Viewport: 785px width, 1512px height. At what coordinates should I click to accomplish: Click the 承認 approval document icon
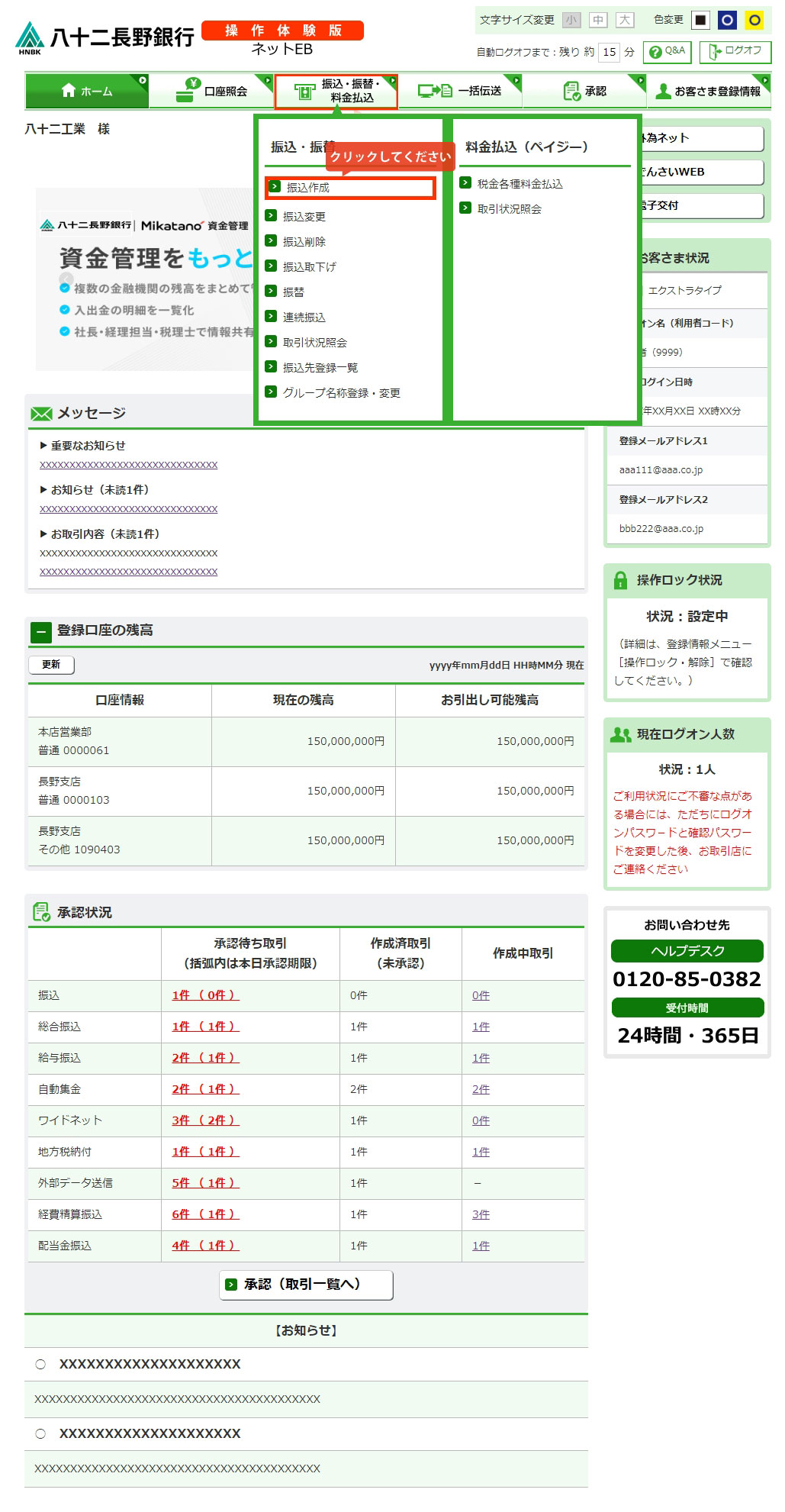tap(571, 91)
